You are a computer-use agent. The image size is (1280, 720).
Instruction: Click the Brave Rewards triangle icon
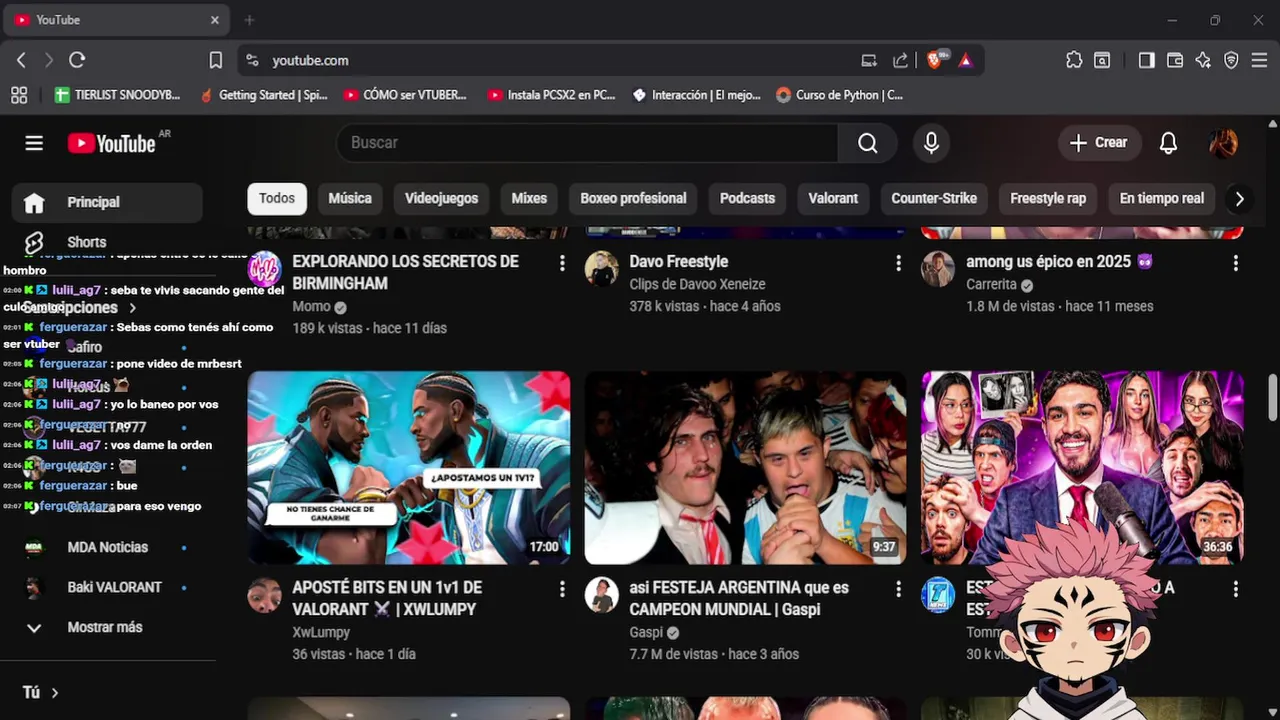tap(965, 60)
